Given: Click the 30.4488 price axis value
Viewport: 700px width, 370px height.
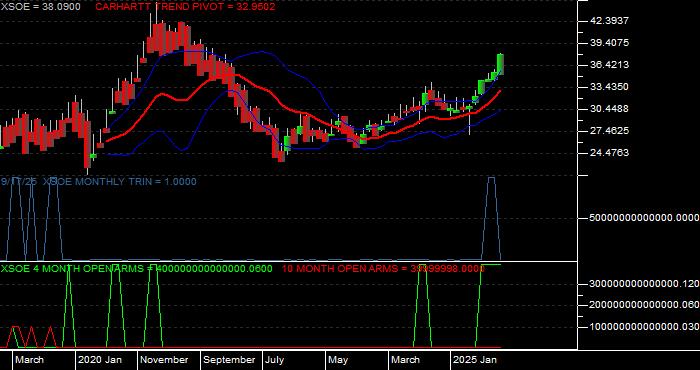Looking at the screenshot, I should tap(609, 109).
